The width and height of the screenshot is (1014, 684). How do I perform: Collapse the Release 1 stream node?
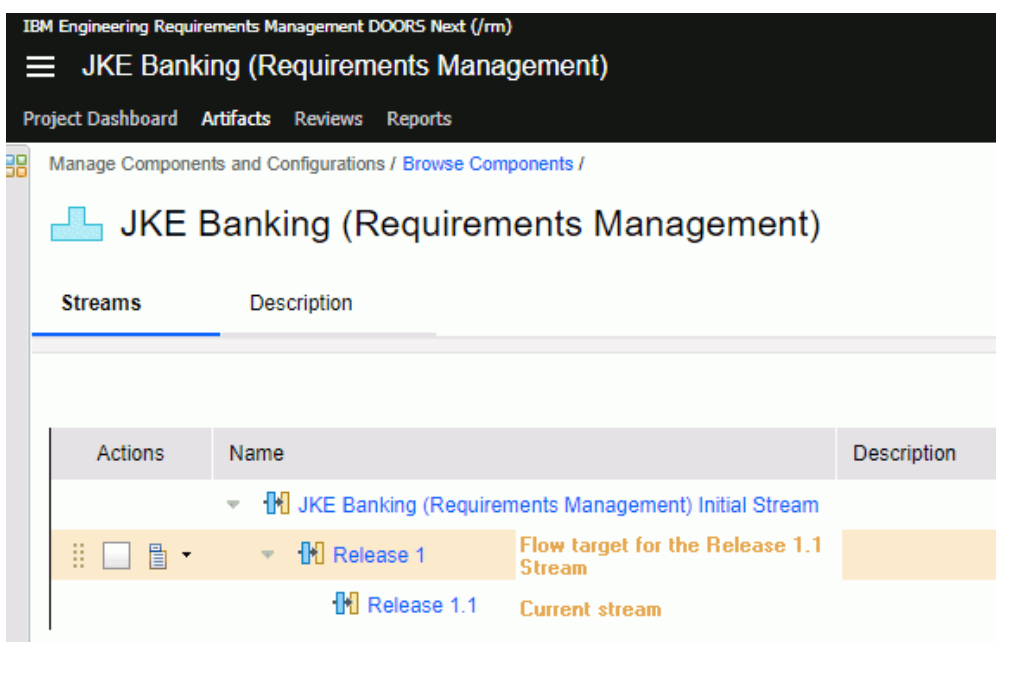(x=268, y=555)
